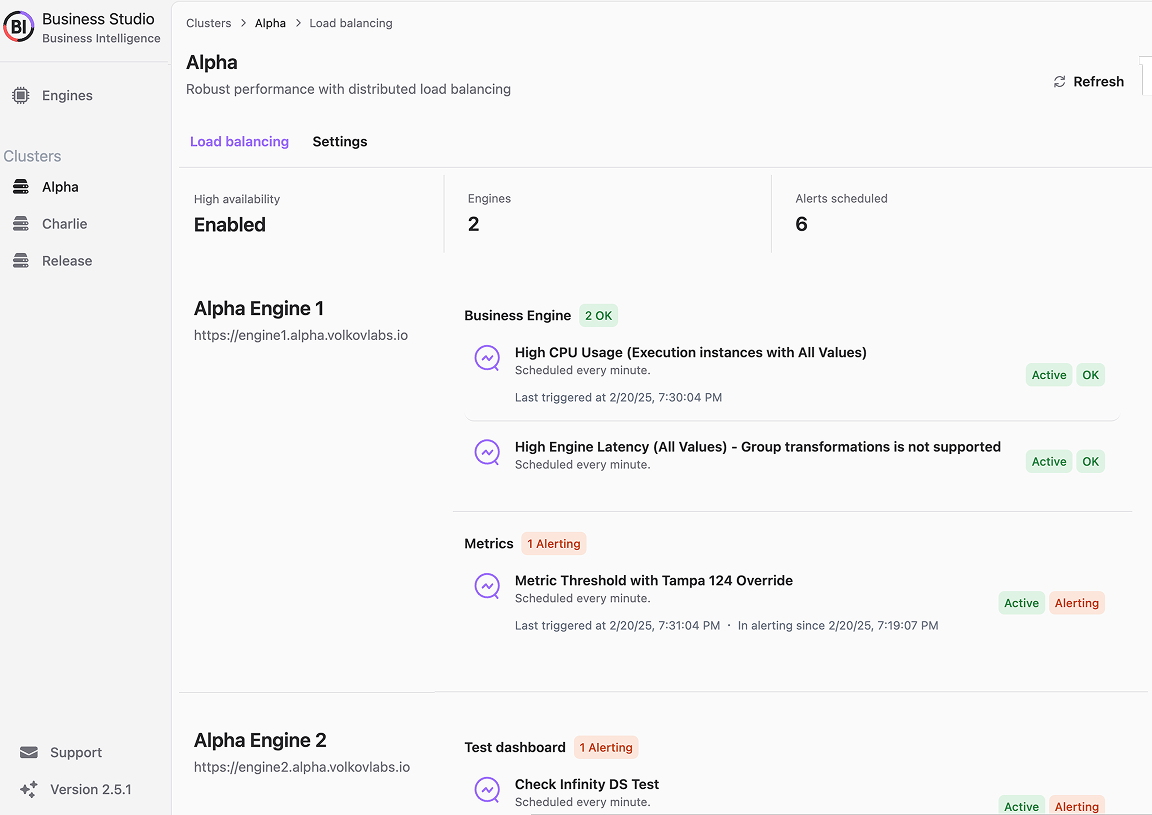Click the Version 2.5.1 entry

tap(90, 789)
